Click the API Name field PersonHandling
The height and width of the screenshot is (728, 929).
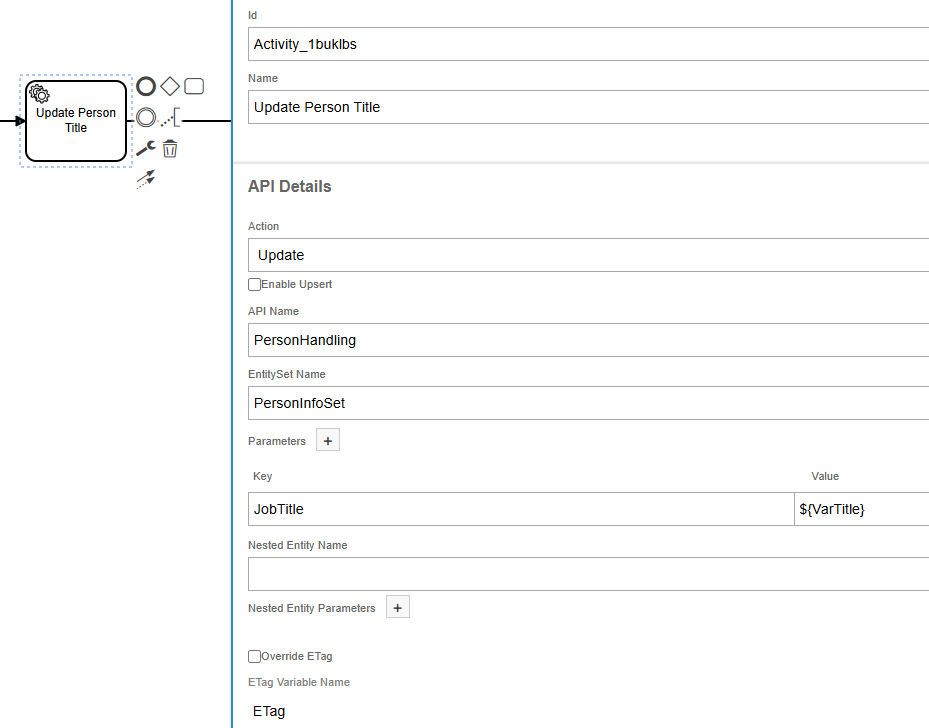pos(588,340)
